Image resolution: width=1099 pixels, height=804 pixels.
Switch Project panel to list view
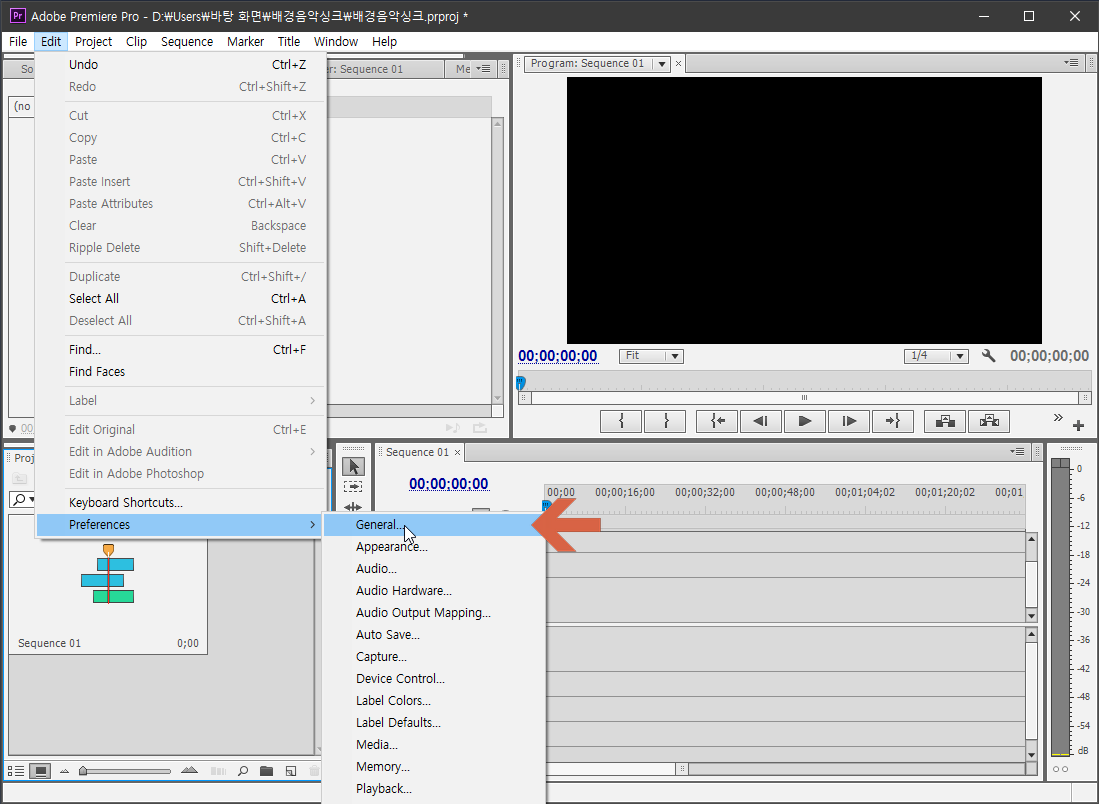(15, 771)
